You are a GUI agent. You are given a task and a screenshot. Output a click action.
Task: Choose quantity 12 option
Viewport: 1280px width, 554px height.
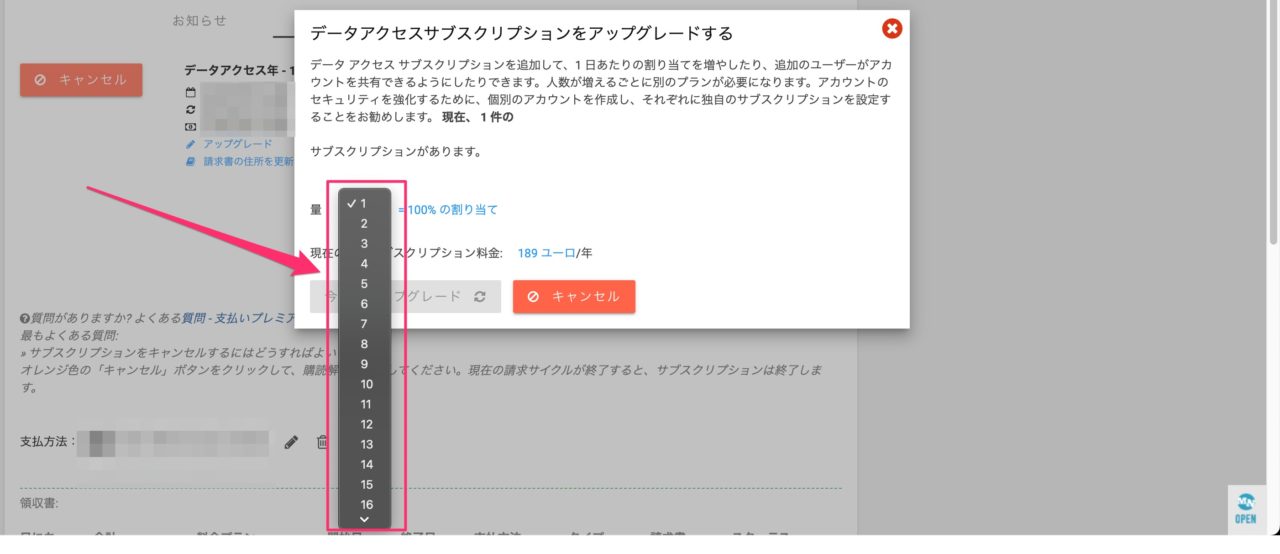coord(364,424)
